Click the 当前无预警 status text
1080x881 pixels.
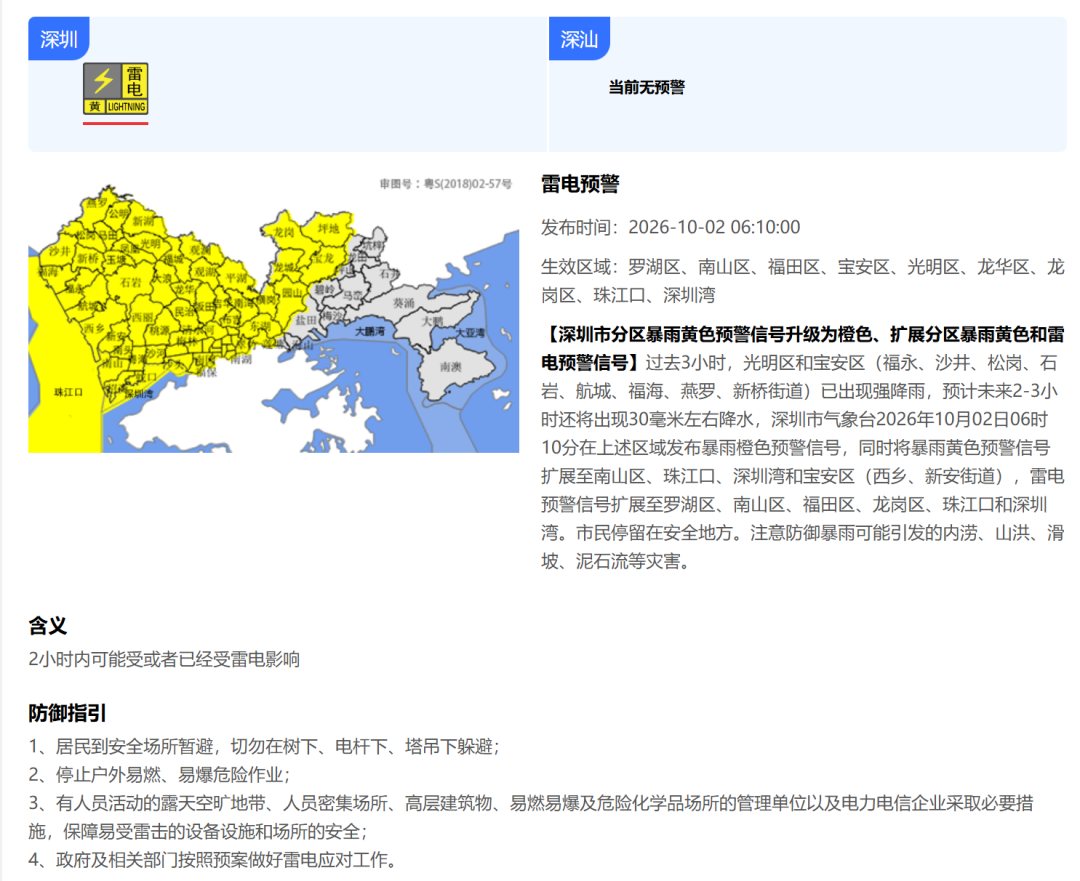647,87
